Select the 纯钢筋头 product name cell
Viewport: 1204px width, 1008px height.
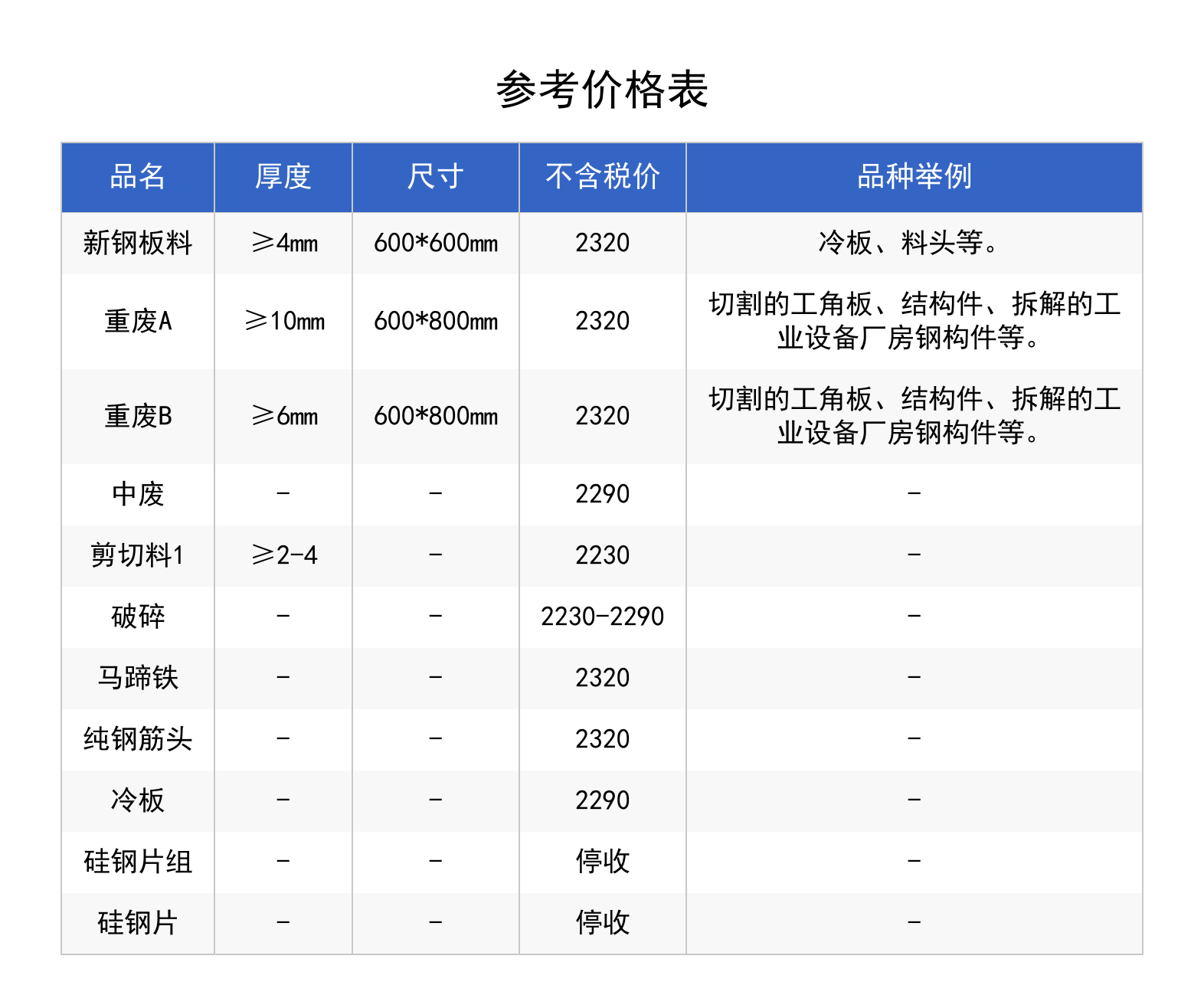[138, 739]
